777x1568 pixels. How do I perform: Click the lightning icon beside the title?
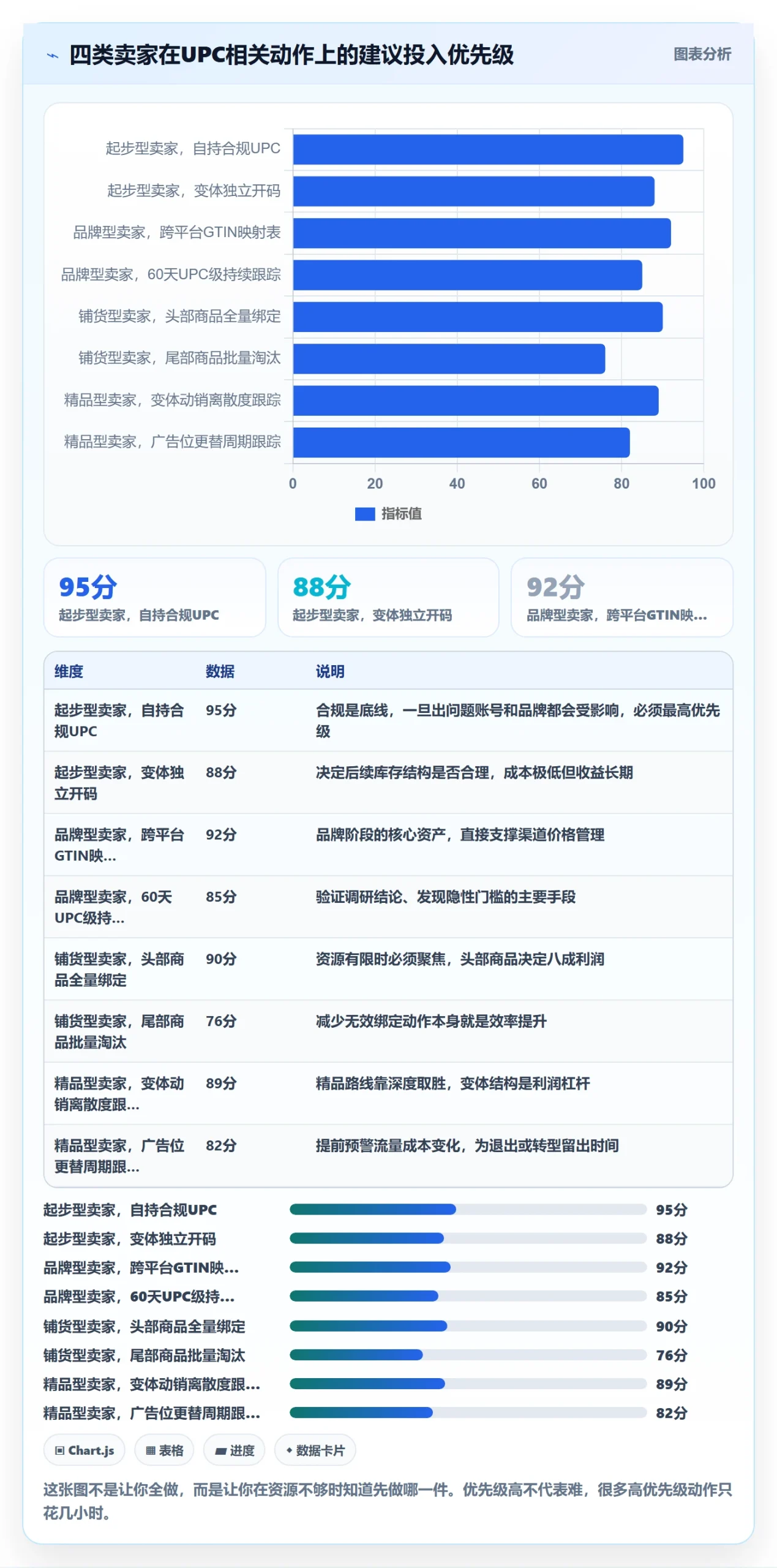point(53,56)
